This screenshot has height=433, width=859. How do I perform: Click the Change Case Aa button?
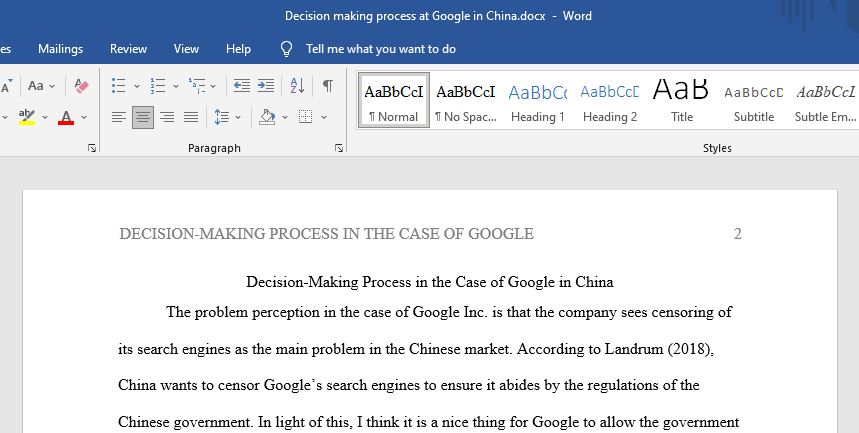pos(36,86)
